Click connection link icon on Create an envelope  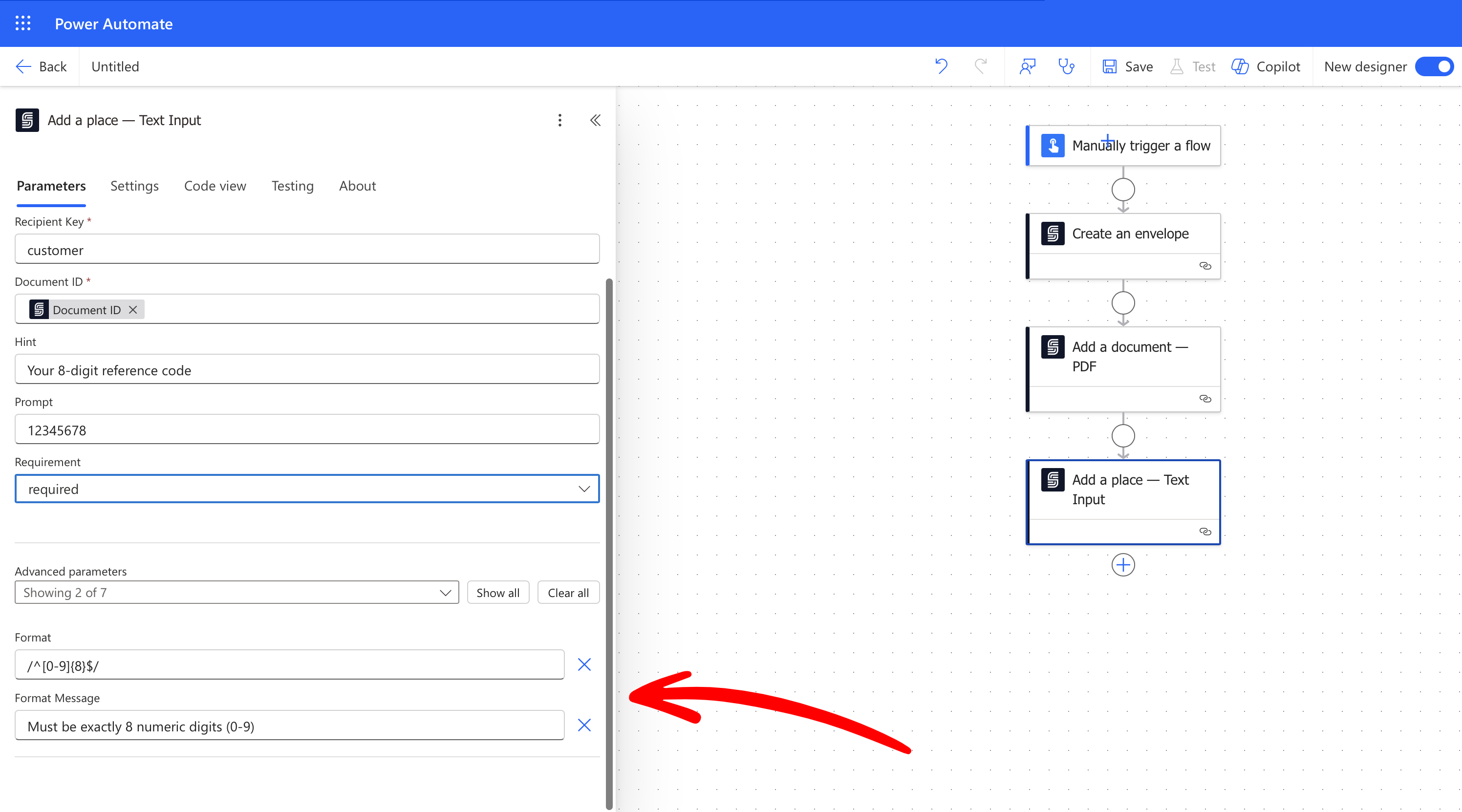pyautogui.click(x=1205, y=266)
